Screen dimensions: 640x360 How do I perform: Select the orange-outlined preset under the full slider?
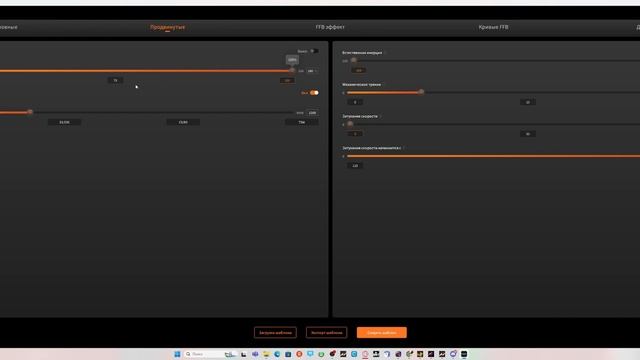[287, 80]
